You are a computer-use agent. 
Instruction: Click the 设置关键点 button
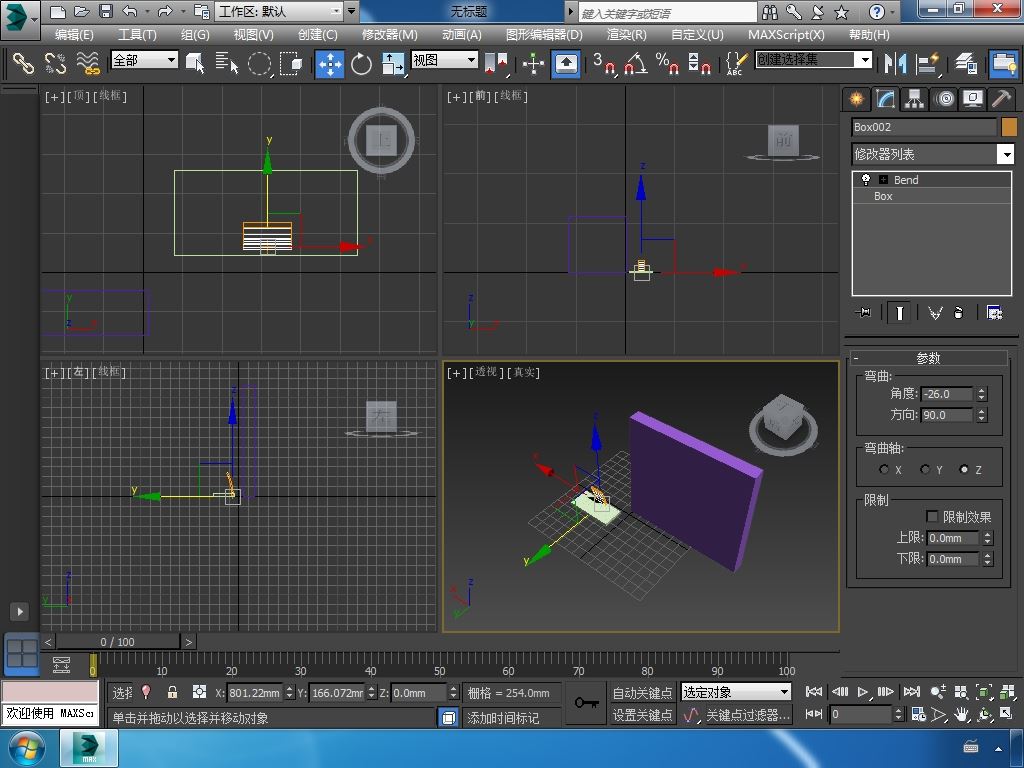(642, 715)
